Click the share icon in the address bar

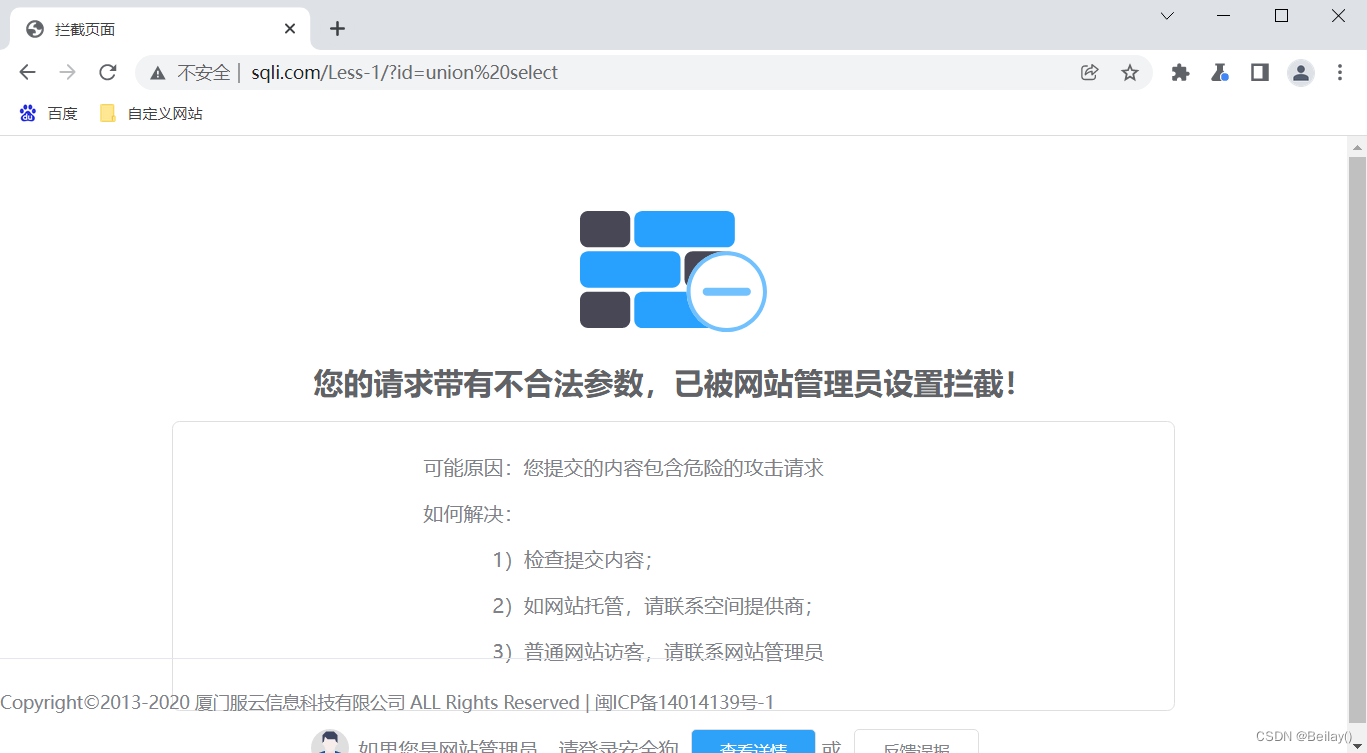click(x=1089, y=72)
